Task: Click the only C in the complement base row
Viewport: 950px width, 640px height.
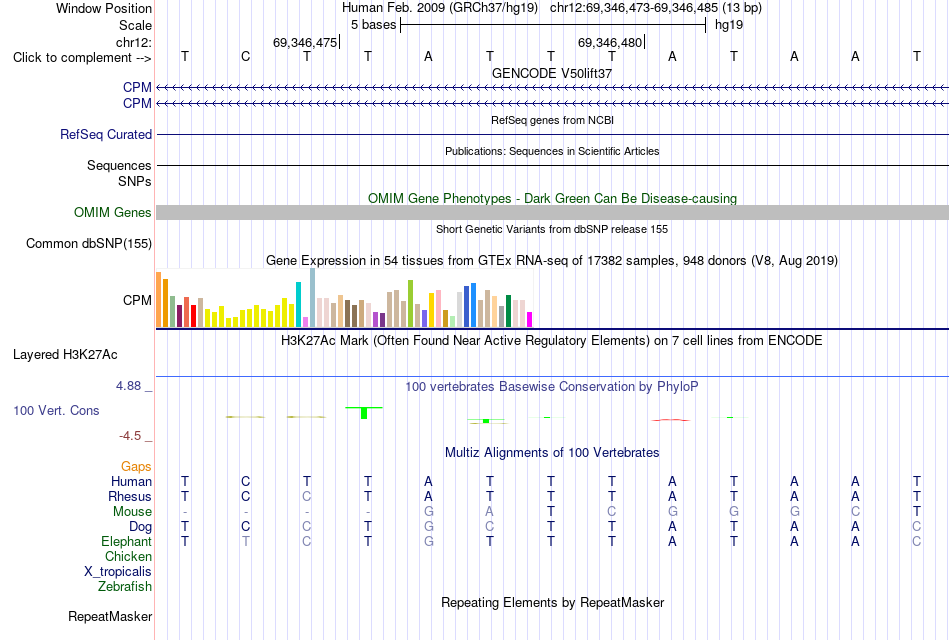Action: pyautogui.click(x=245, y=56)
